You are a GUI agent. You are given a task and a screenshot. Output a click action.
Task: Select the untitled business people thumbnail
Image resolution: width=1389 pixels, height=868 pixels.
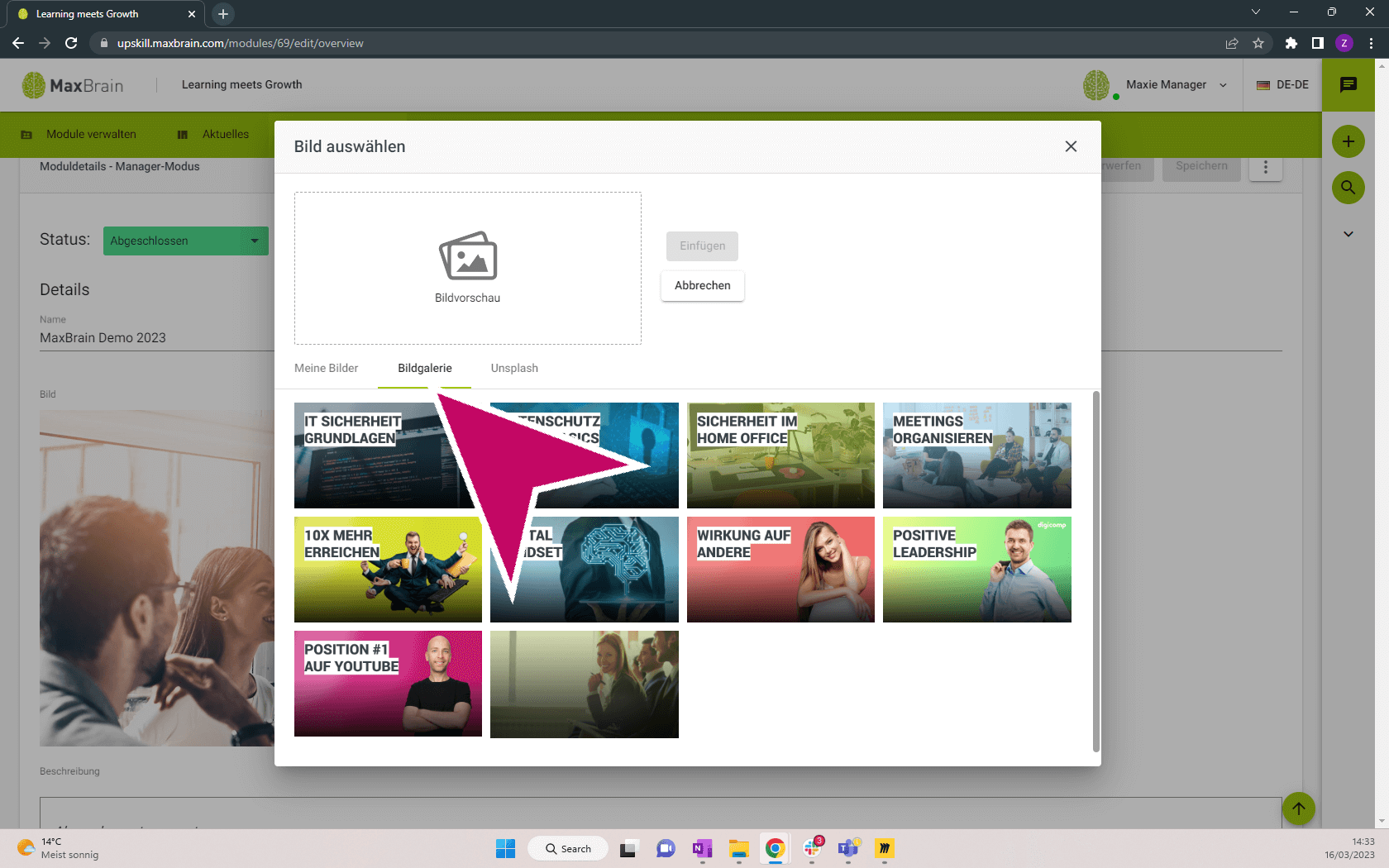(585, 684)
